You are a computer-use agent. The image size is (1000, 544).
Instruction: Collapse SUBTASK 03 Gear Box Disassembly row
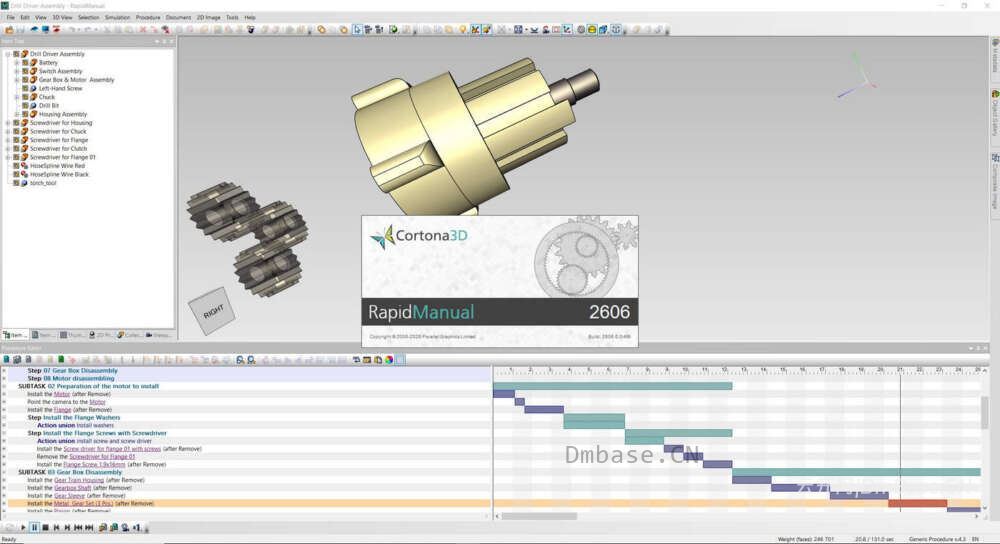point(4,472)
